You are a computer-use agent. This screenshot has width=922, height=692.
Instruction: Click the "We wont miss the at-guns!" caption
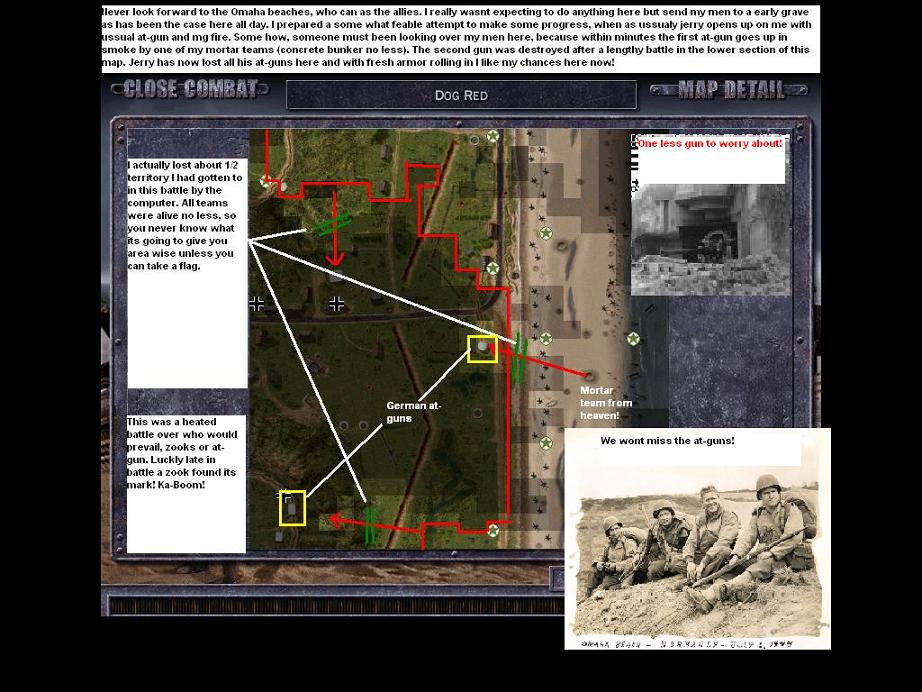667,440
